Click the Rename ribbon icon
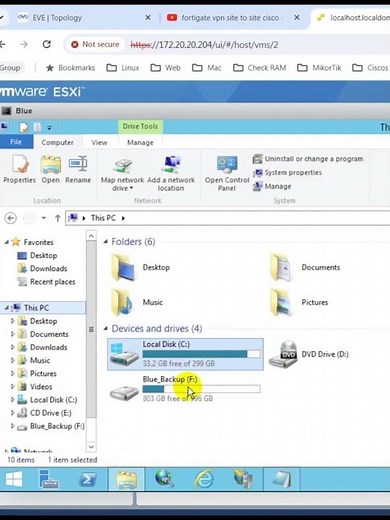 pos(78,169)
